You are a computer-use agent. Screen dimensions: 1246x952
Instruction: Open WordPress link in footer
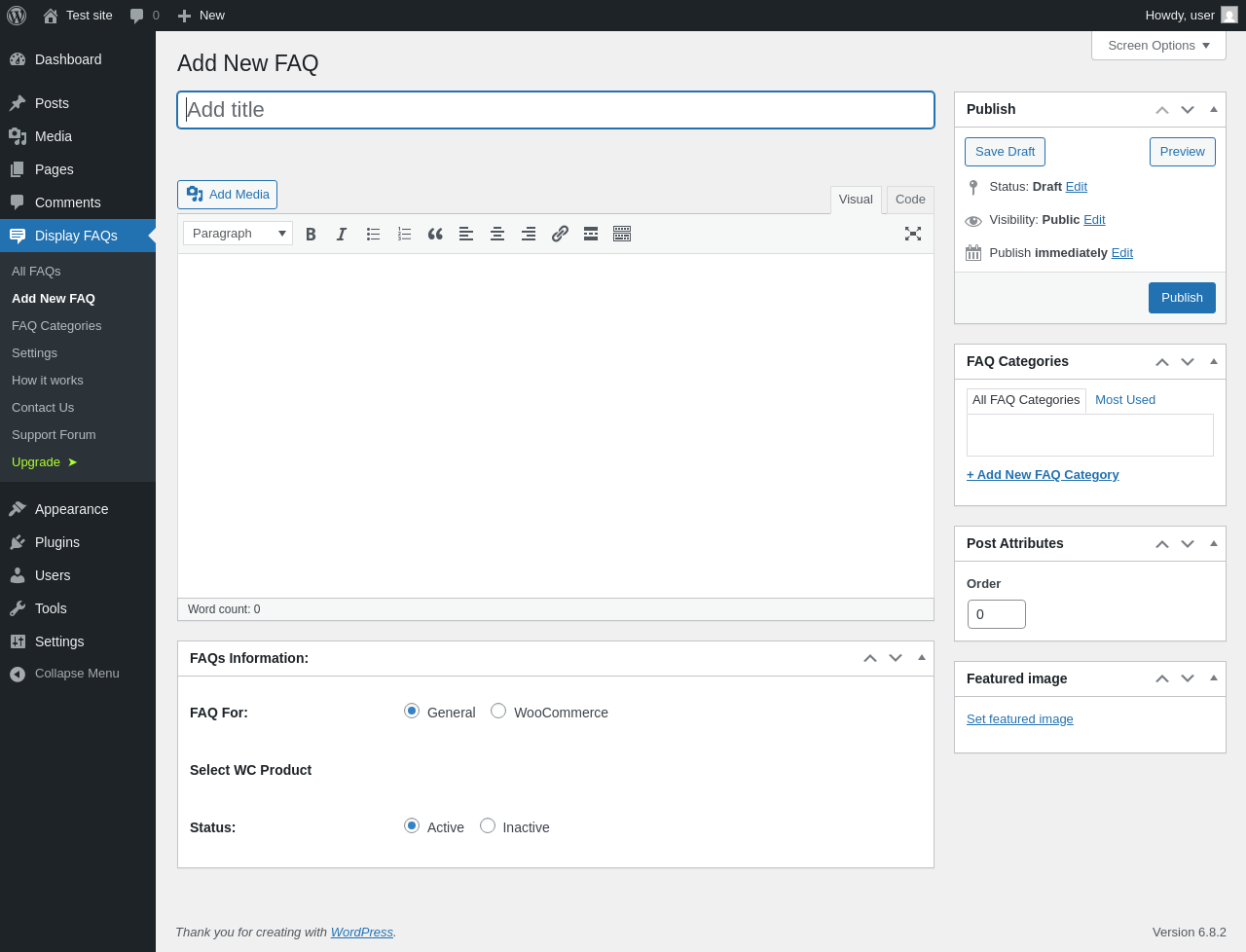pos(362,933)
